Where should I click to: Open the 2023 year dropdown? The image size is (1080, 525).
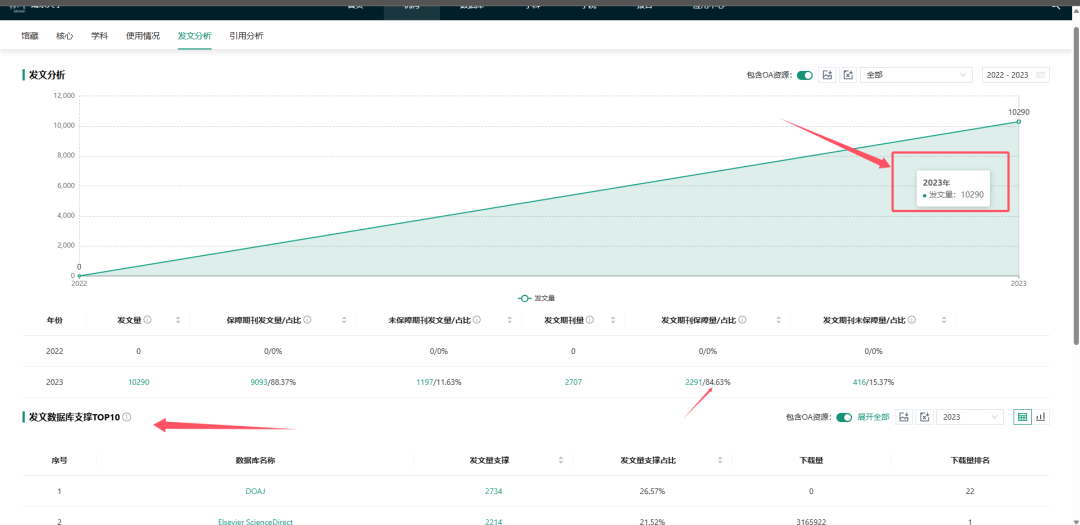coord(968,417)
